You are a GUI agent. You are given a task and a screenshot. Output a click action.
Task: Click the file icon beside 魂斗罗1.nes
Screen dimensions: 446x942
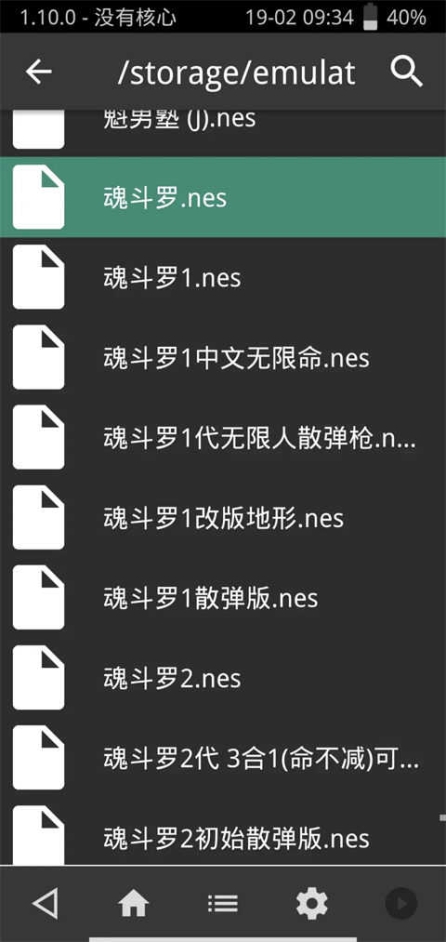[x=38, y=277]
